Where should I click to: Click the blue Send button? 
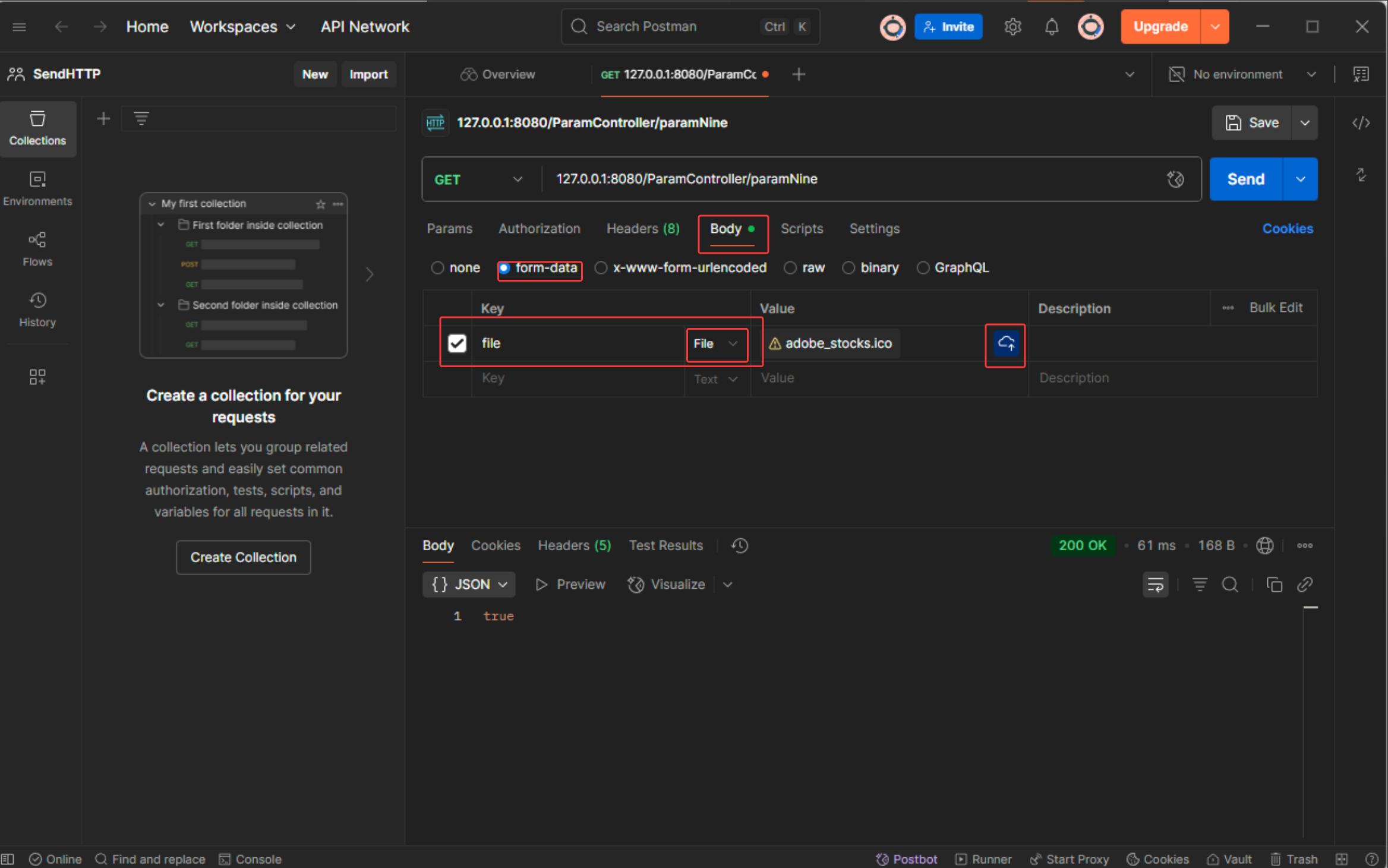[x=1246, y=179]
